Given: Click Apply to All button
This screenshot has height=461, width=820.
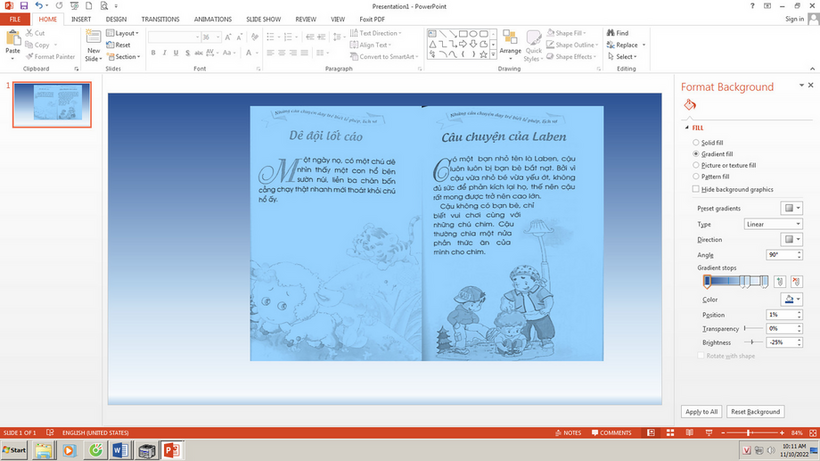Looking at the screenshot, I should click(701, 412).
